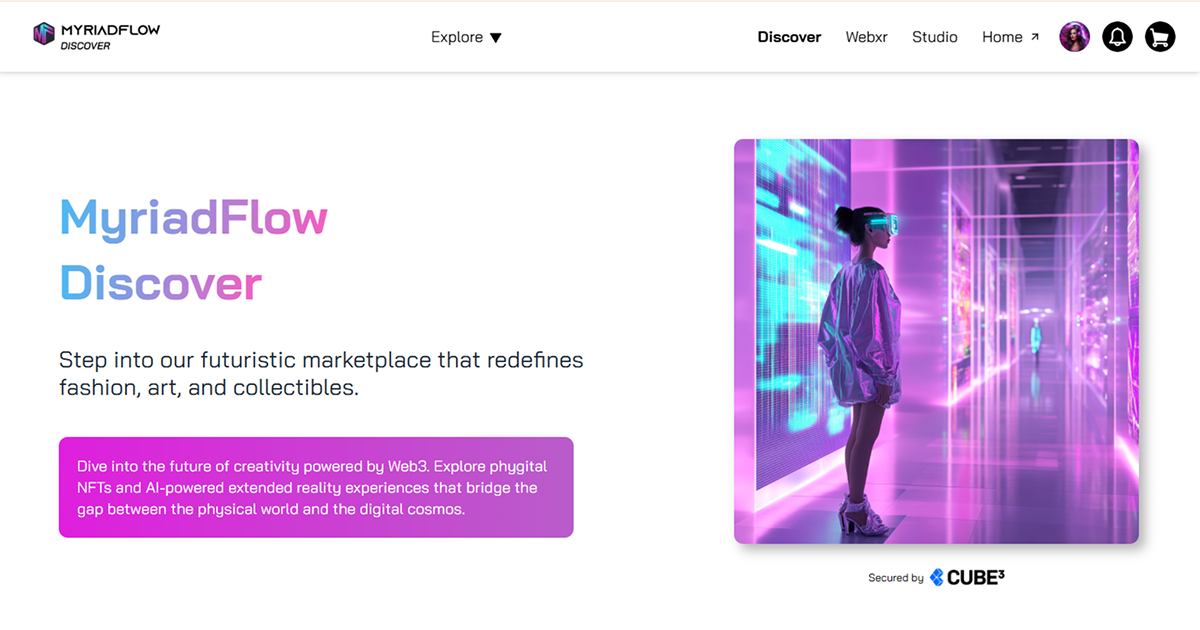Click the MyriadFlow wordmark text
This screenshot has width=1200, height=630.
tap(110, 30)
